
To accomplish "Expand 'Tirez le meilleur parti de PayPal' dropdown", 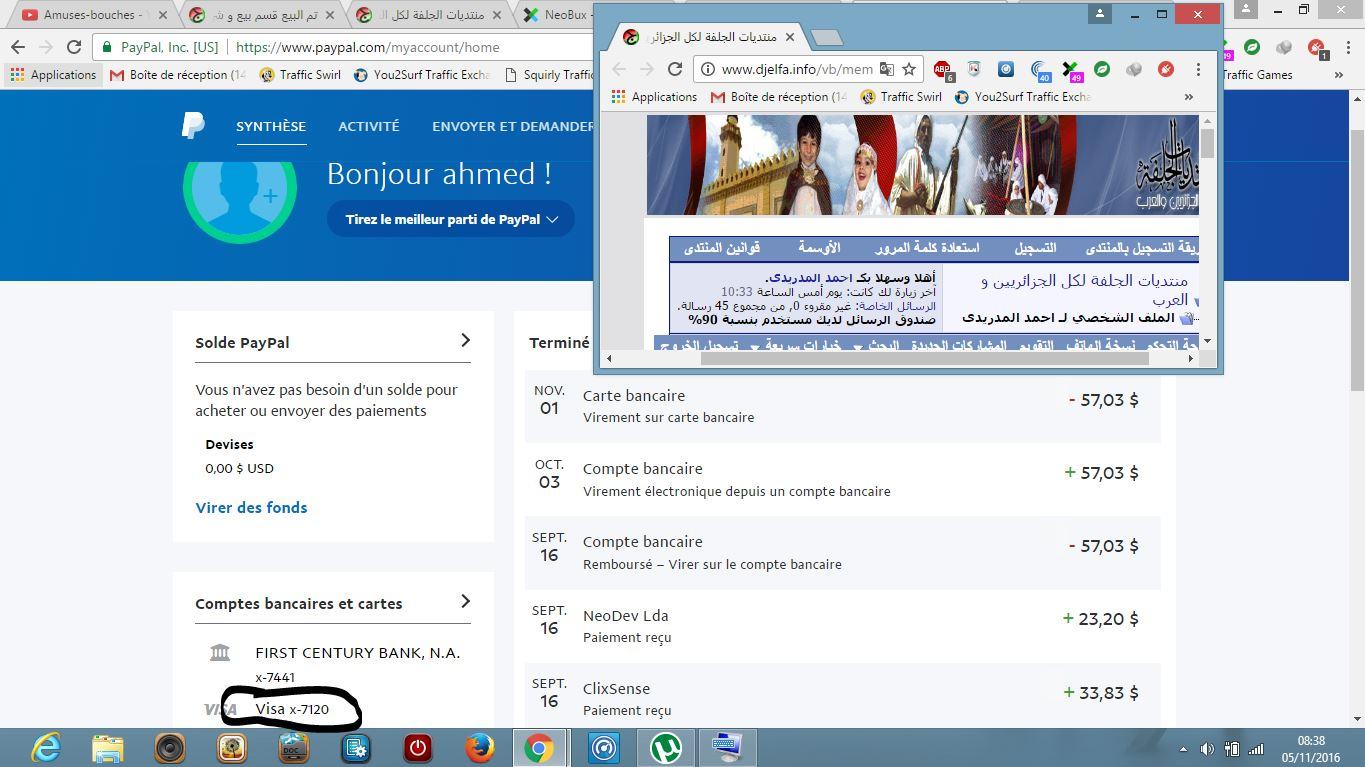I will coord(451,219).
